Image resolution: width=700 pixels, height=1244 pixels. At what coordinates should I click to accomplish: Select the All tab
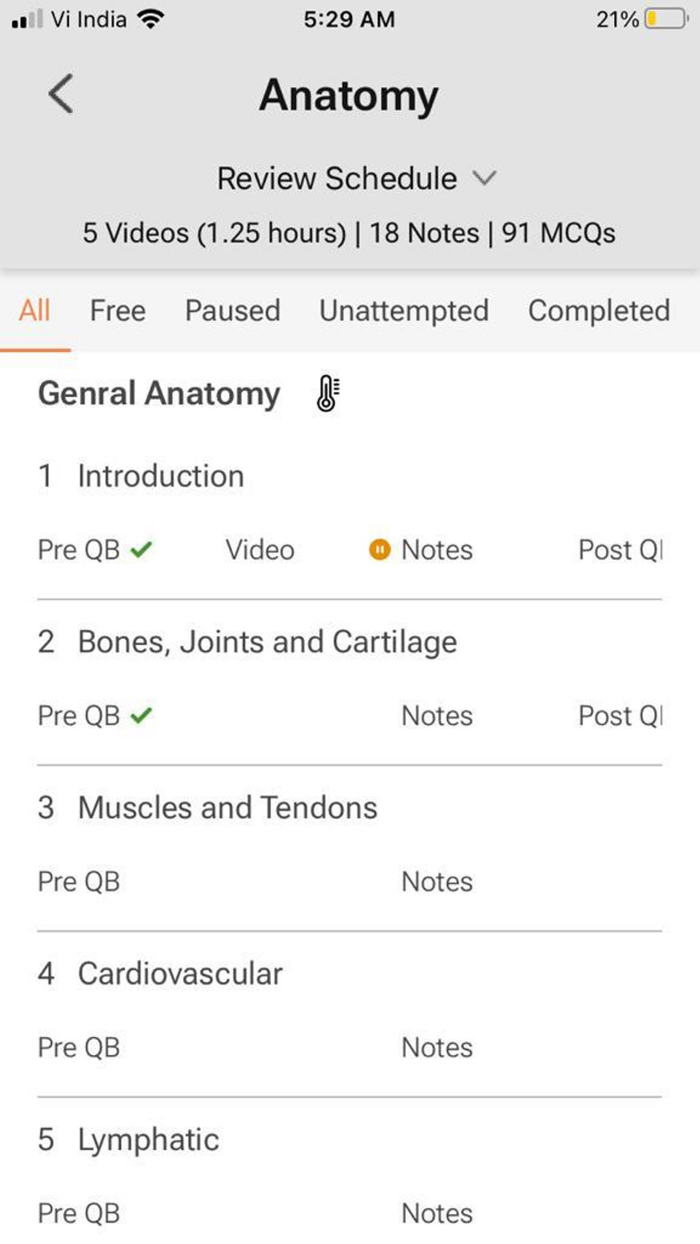click(x=34, y=311)
